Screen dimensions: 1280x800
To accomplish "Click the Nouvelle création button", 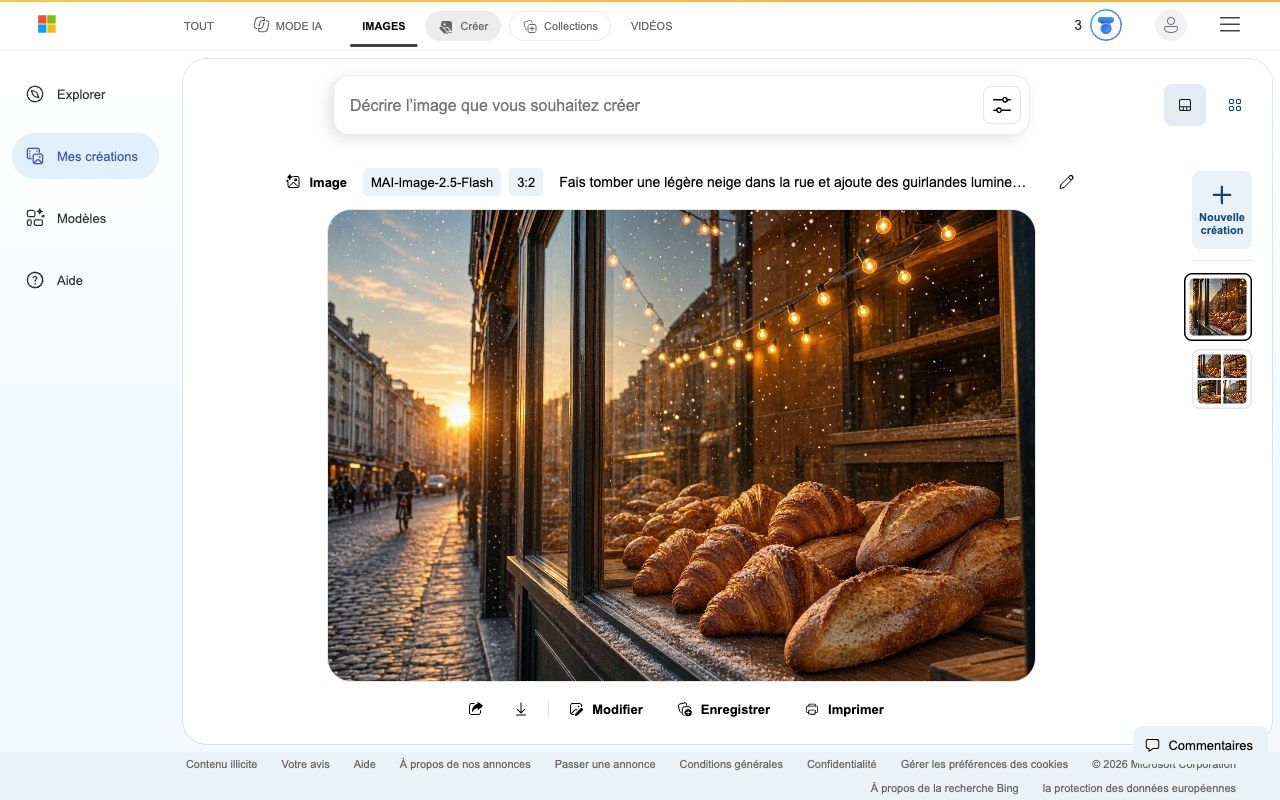I will (1222, 210).
